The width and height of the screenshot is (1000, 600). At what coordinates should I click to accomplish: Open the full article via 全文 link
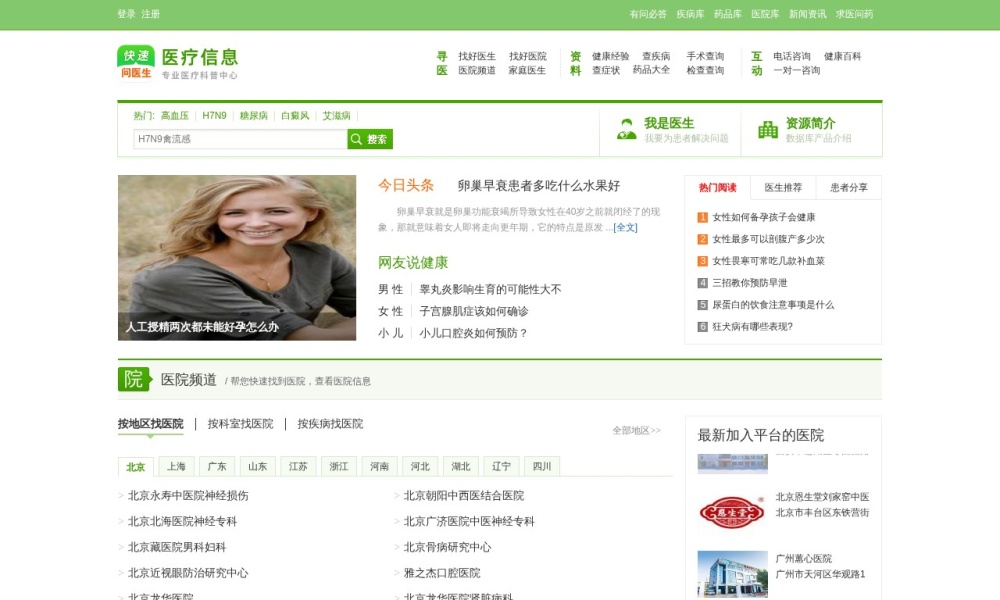tap(630, 225)
